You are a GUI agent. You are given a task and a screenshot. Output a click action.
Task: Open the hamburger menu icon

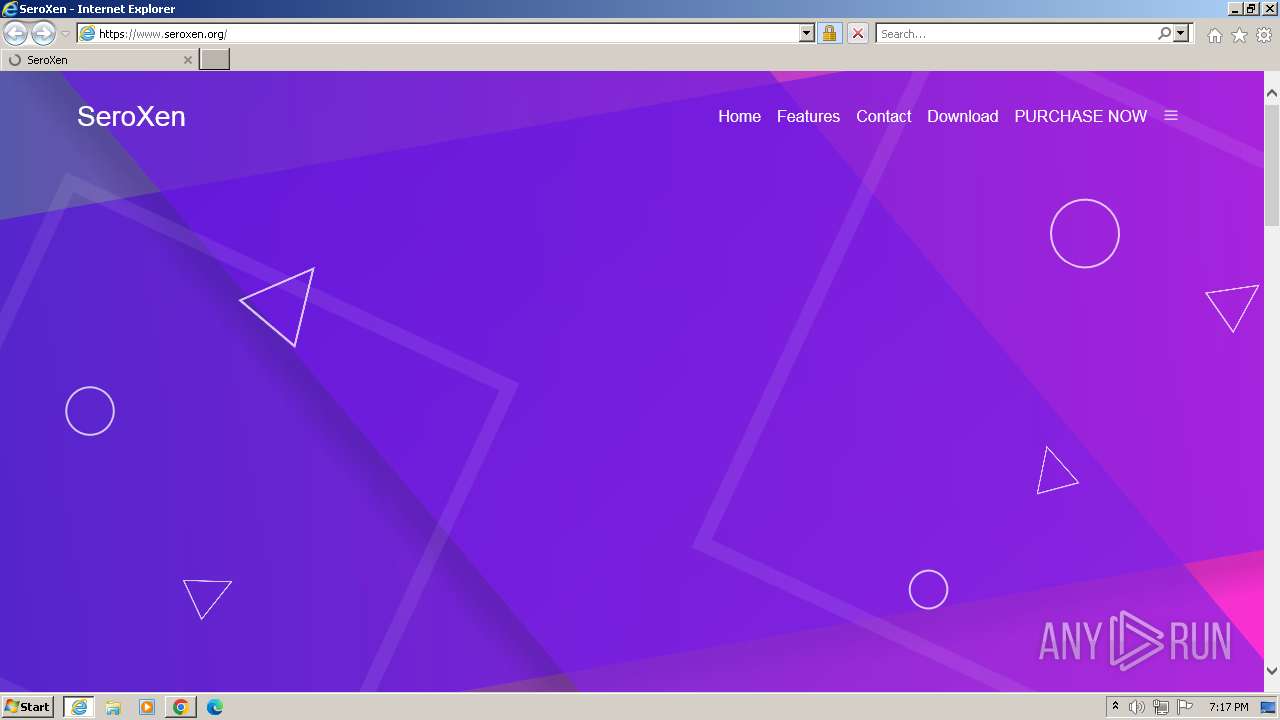[1171, 116]
